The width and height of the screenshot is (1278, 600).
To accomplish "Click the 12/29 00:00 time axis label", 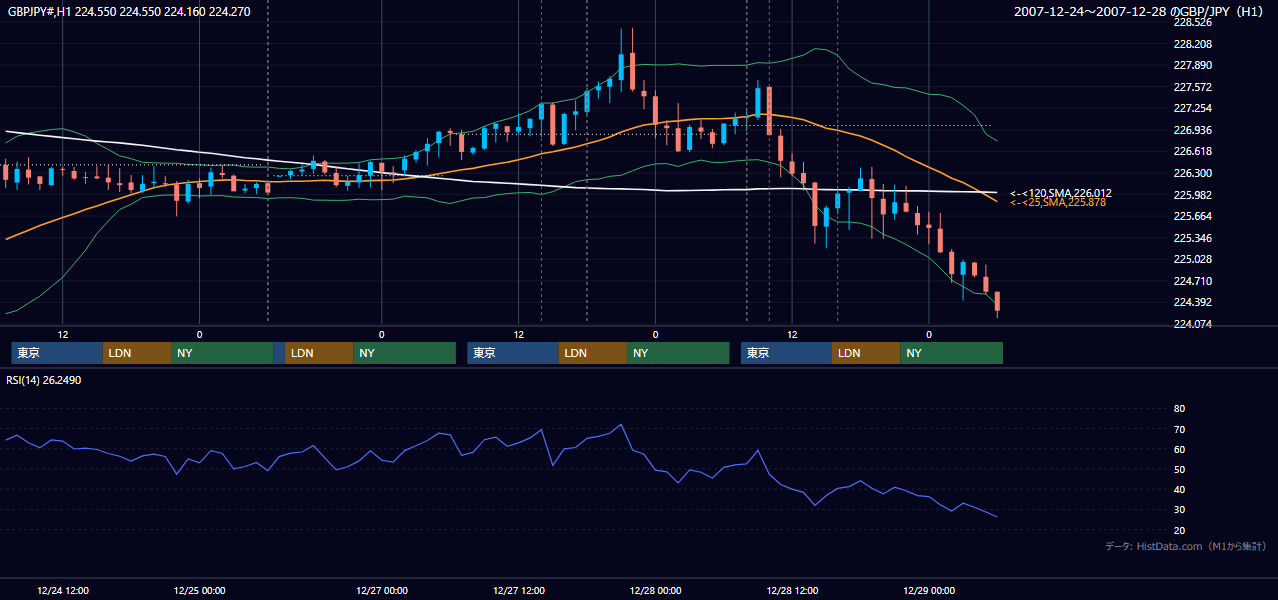I will [x=929, y=591].
